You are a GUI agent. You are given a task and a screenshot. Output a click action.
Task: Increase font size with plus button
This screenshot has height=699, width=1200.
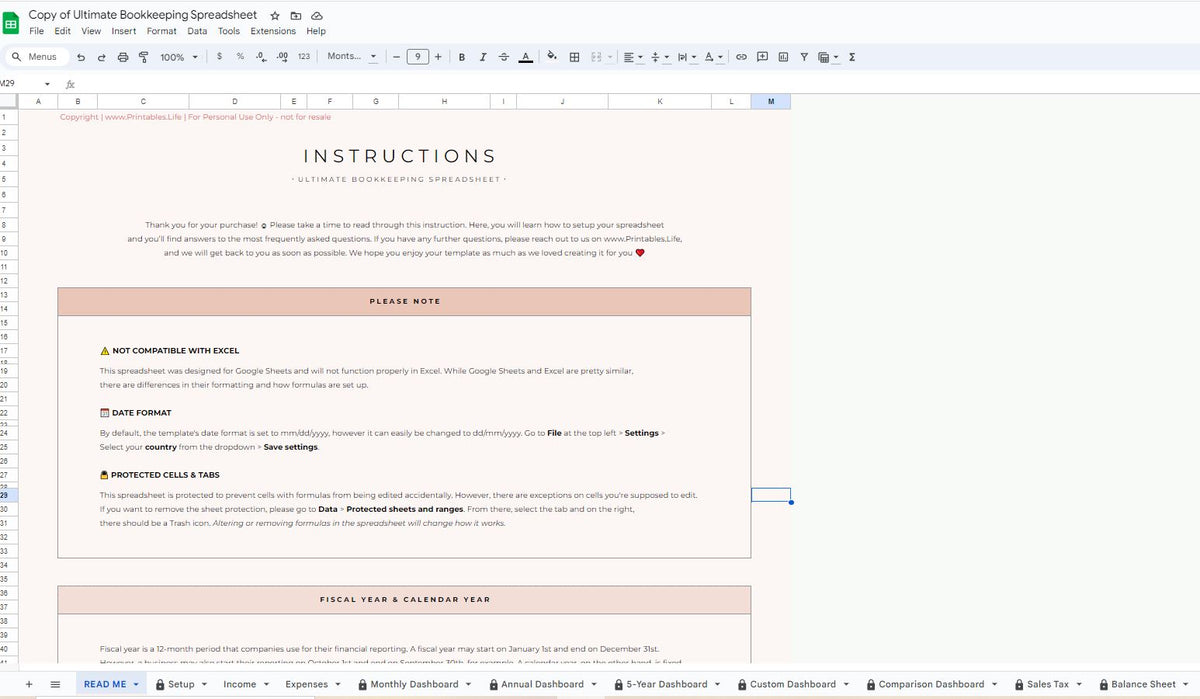438,56
